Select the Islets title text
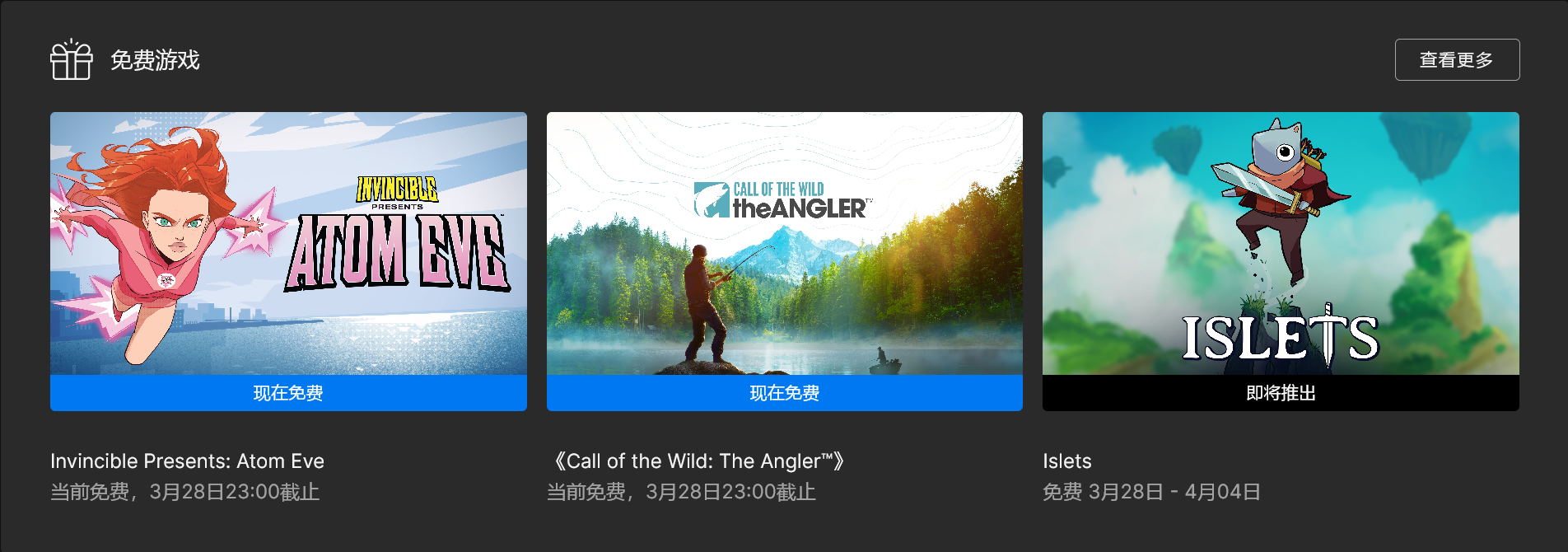 tap(1067, 461)
